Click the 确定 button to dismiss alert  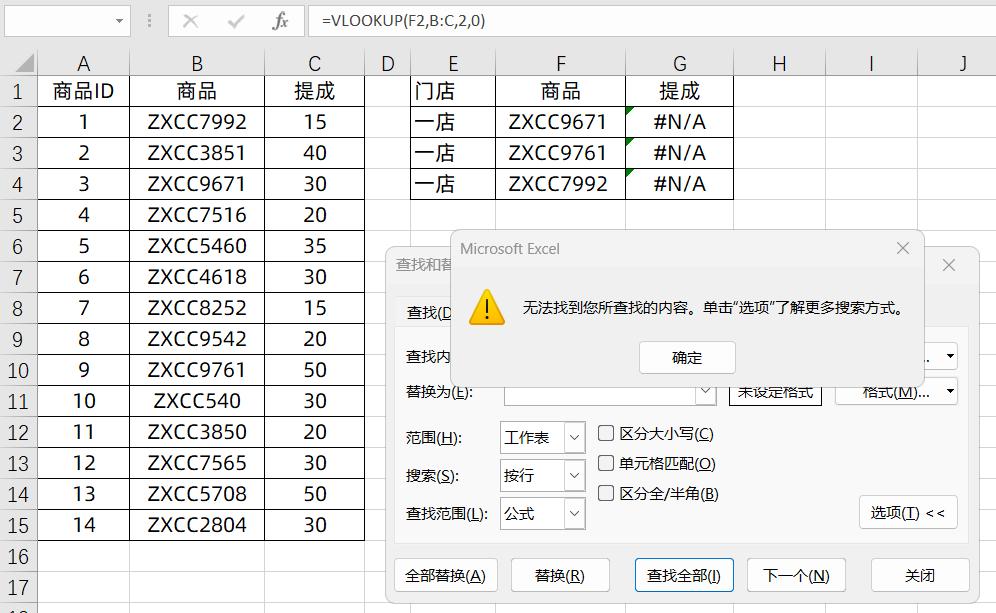pos(687,357)
